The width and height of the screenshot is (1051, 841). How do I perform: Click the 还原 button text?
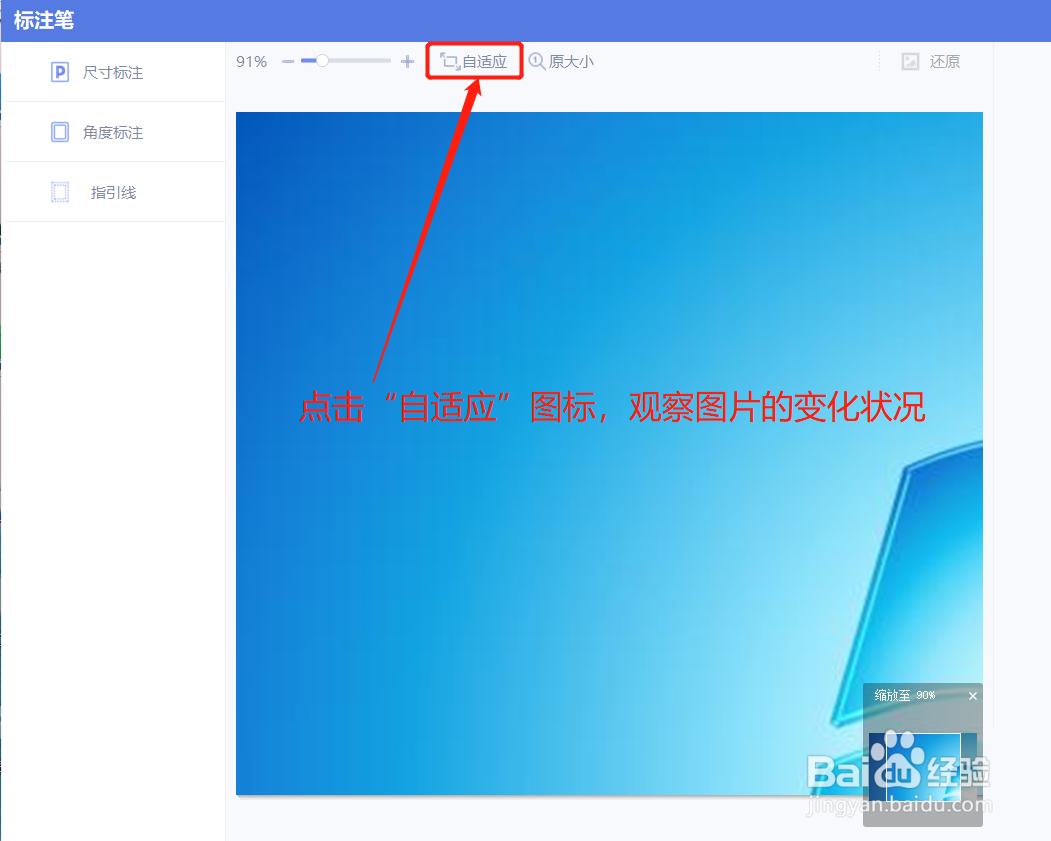click(944, 62)
